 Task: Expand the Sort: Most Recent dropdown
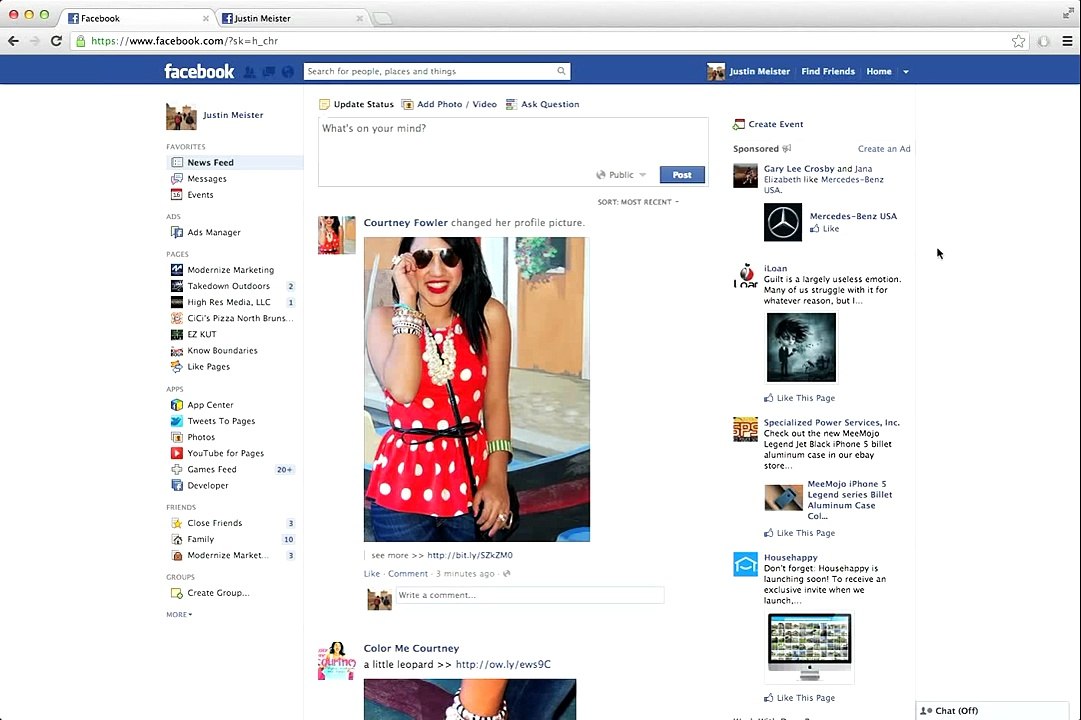[638, 202]
